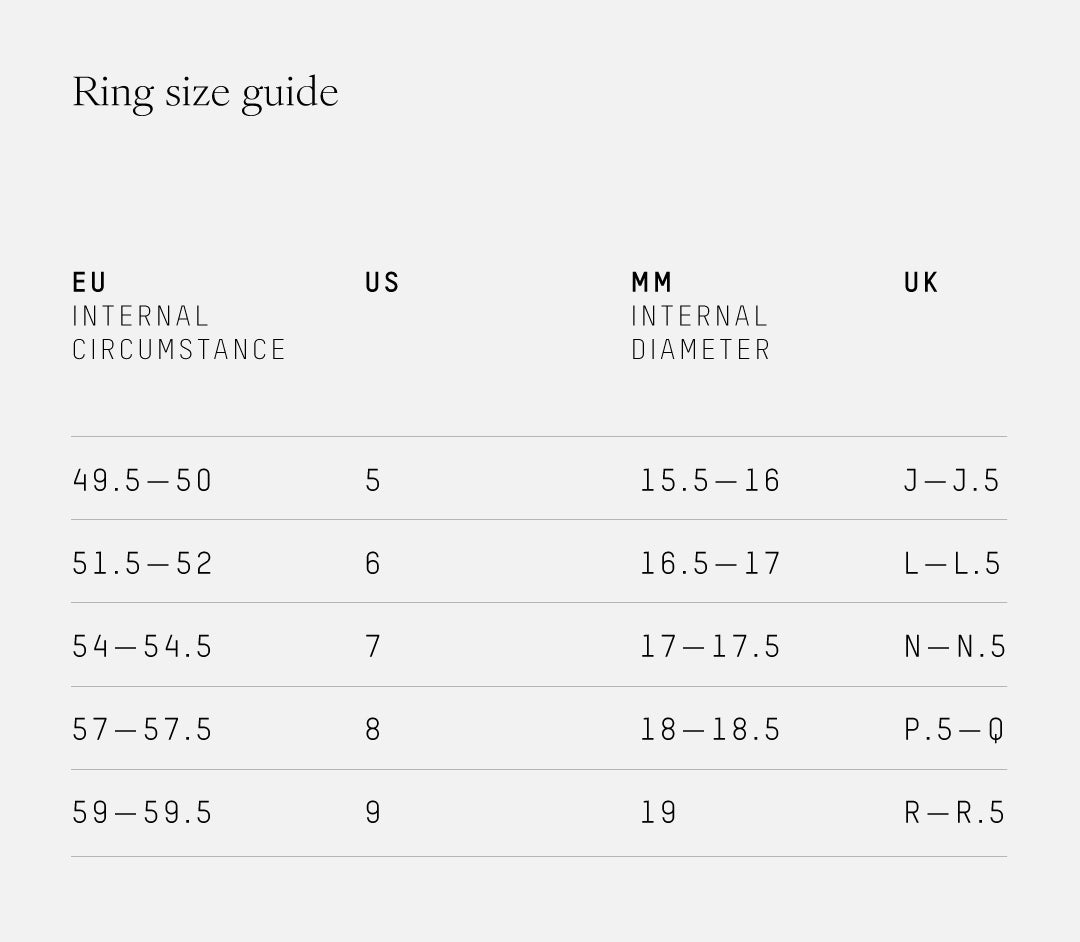Click the US column header
The image size is (1080, 942).
coord(382,283)
